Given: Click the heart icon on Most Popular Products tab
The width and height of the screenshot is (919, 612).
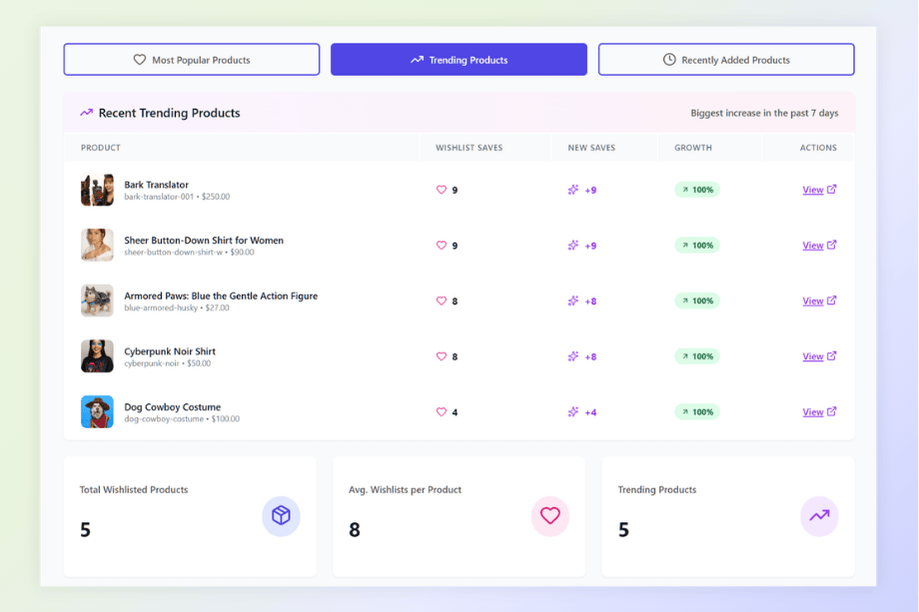Looking at the screenshot, I should [x=139, y=59].
